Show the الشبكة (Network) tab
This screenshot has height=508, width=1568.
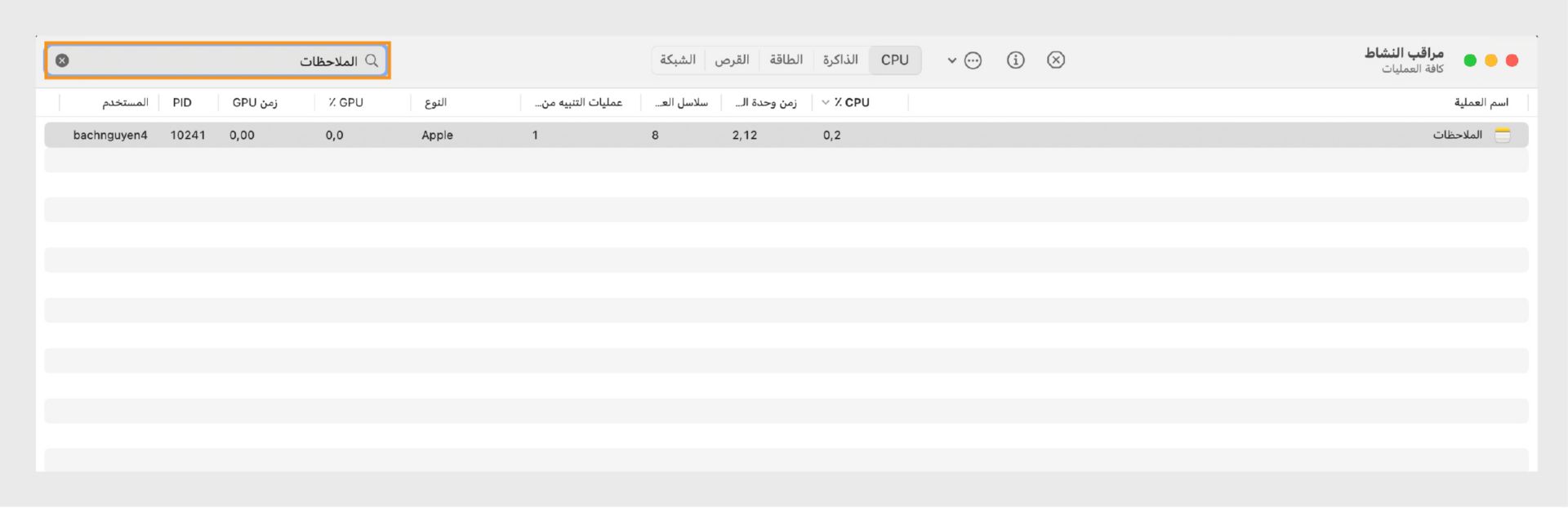click(x=678, y=60)
